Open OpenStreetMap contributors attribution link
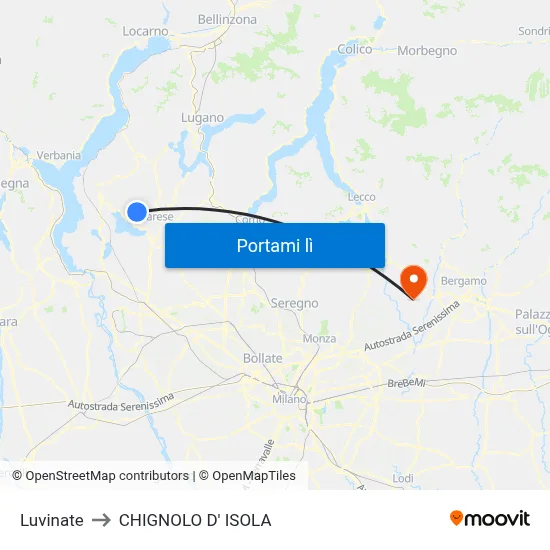The height and width of the screenshot is (550, 550). 101,476
